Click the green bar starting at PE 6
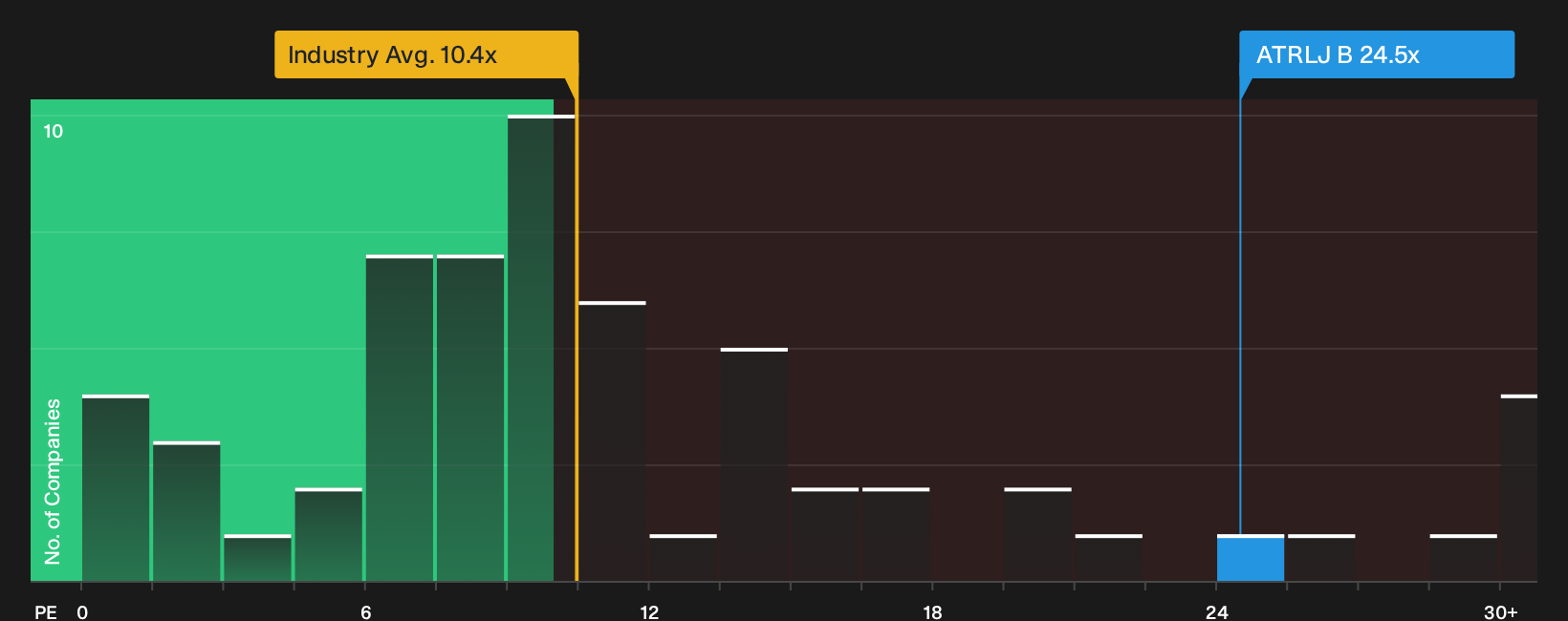 coord(400,418)
